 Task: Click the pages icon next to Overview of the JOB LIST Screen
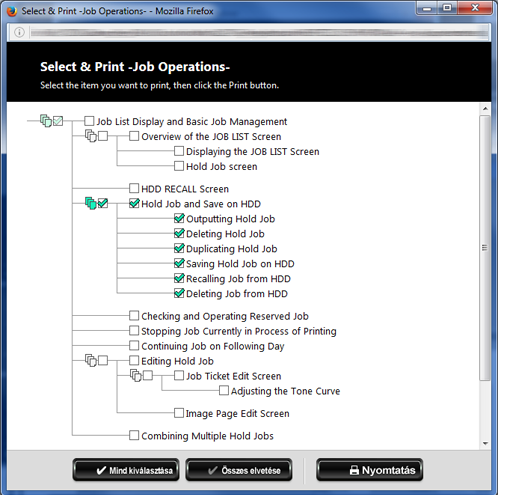pyautogui.click(x=91, y=136)
